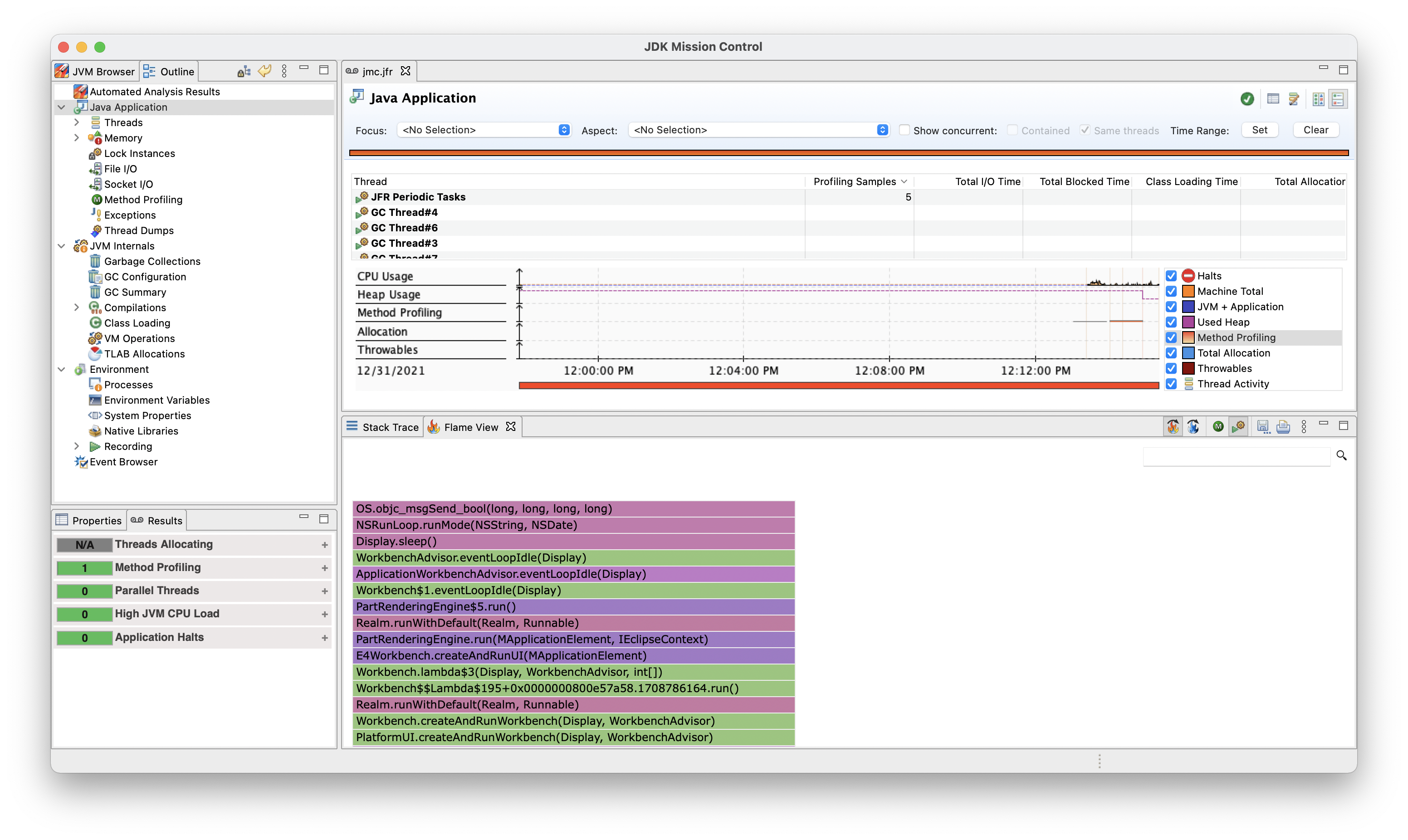
Task: Collapse the Environment tree node
Action: (x=62, y=369)
